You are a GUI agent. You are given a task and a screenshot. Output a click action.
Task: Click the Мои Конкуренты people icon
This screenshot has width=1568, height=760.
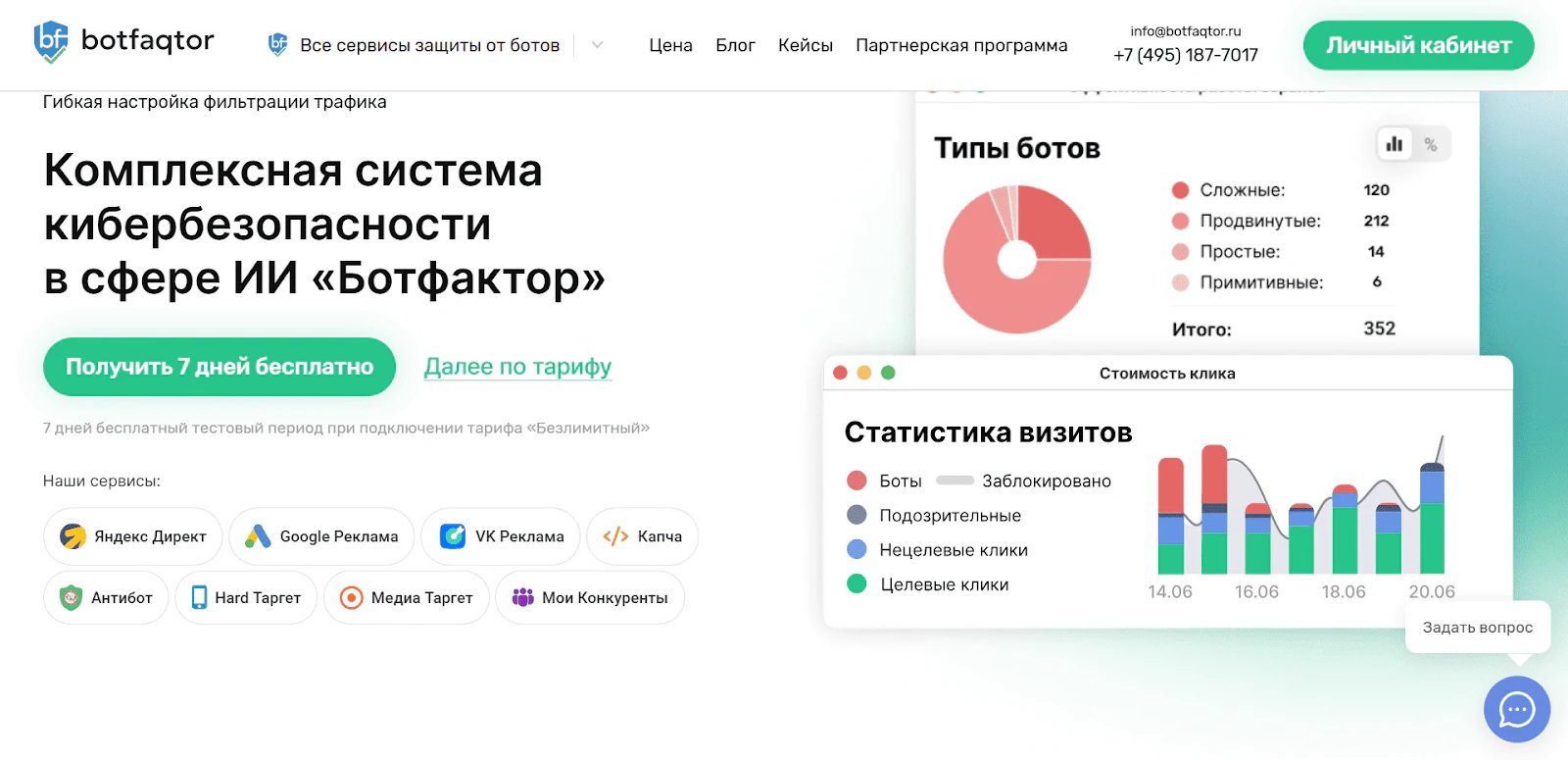pyautogui.click(x=523, y=597)
